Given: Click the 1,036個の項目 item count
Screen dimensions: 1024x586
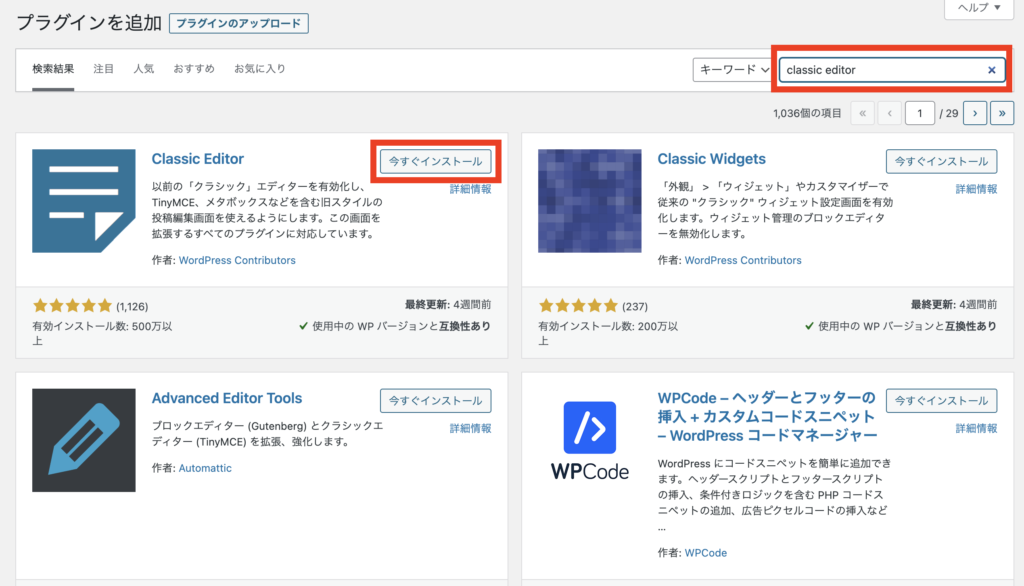Looking at the screenshot, I should pyautogui.click(x=807, y=113).
